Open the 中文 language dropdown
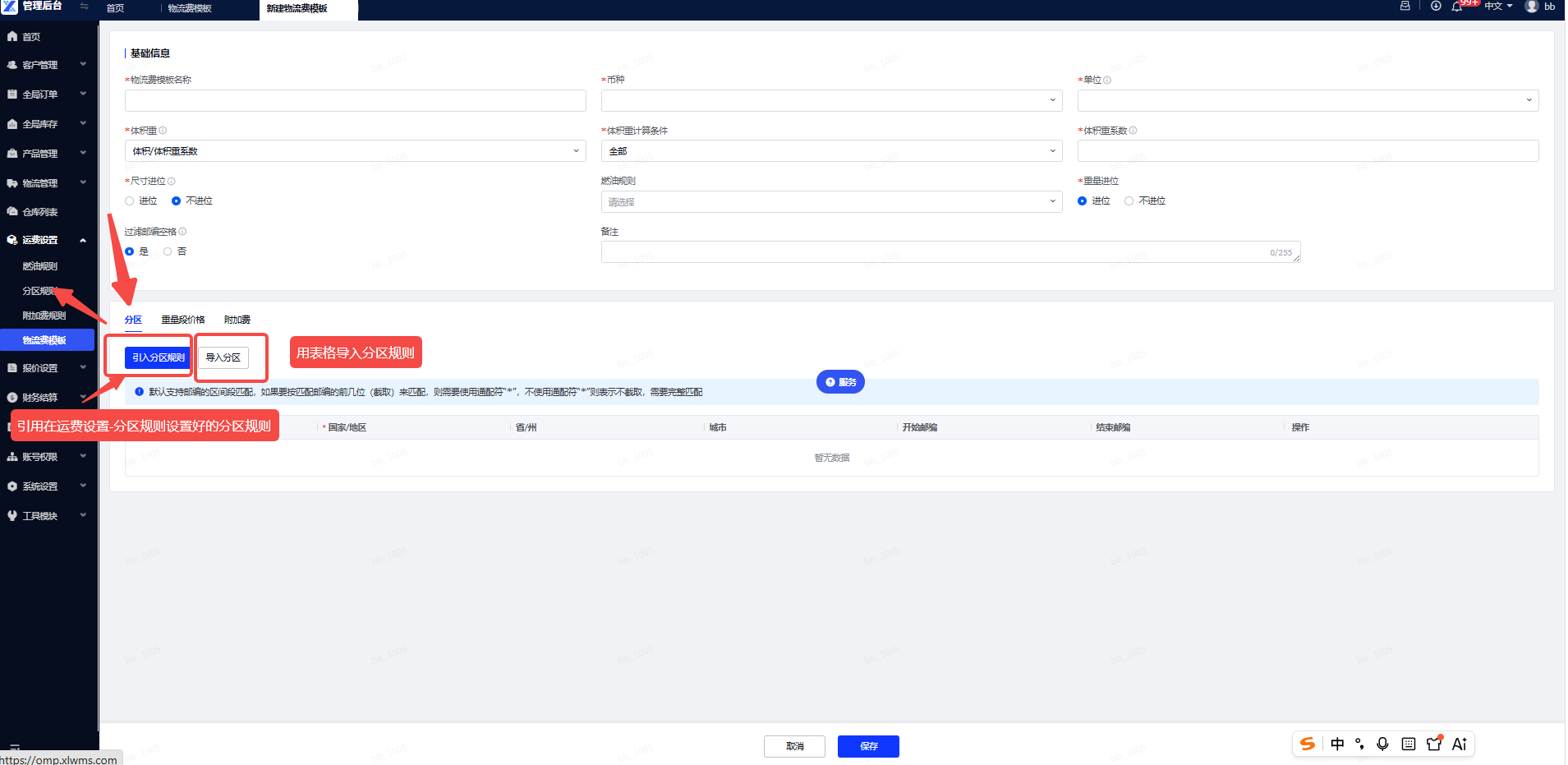1568x765 pixels. 1498,6
